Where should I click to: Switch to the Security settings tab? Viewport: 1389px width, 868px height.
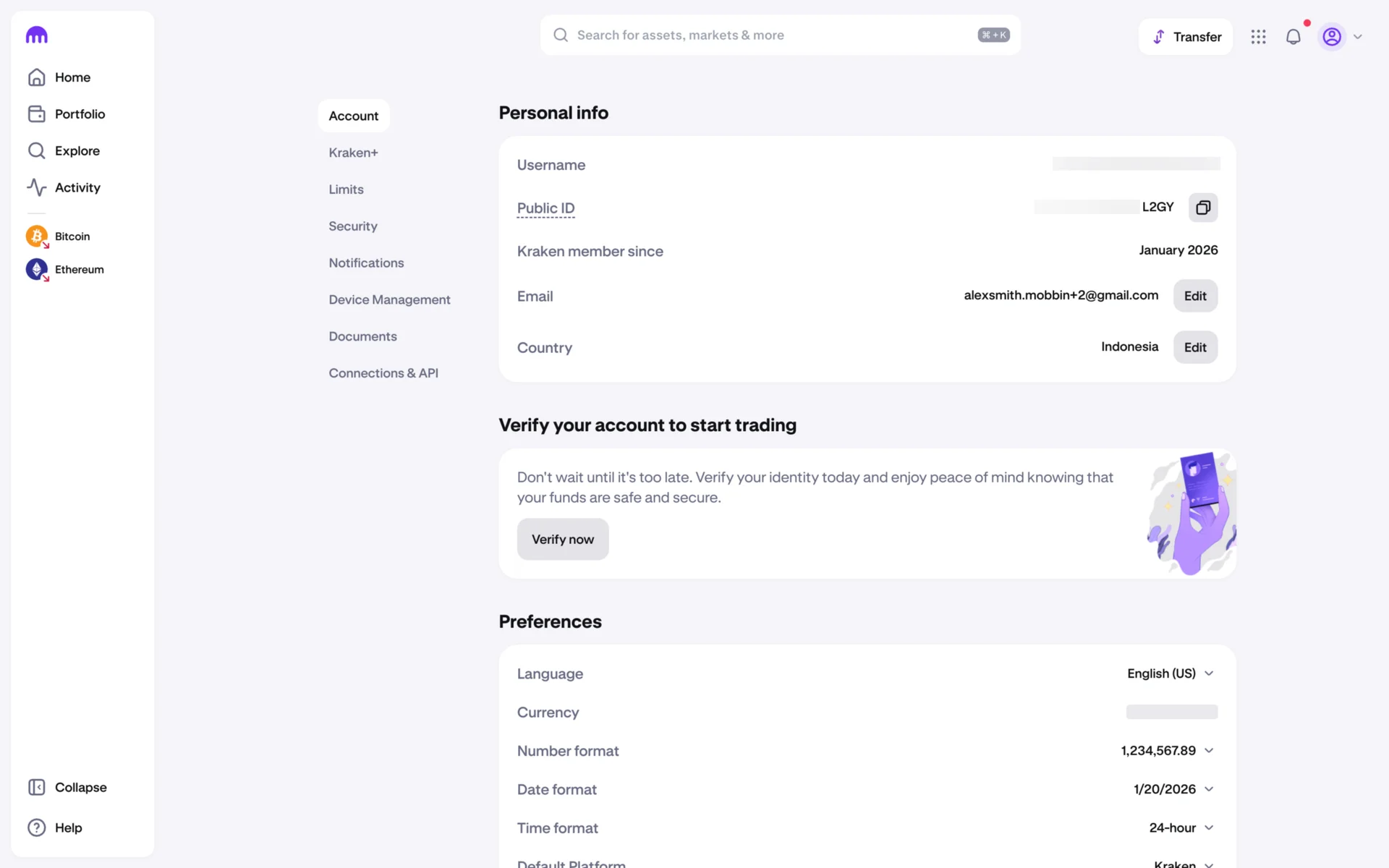(353, 226)
